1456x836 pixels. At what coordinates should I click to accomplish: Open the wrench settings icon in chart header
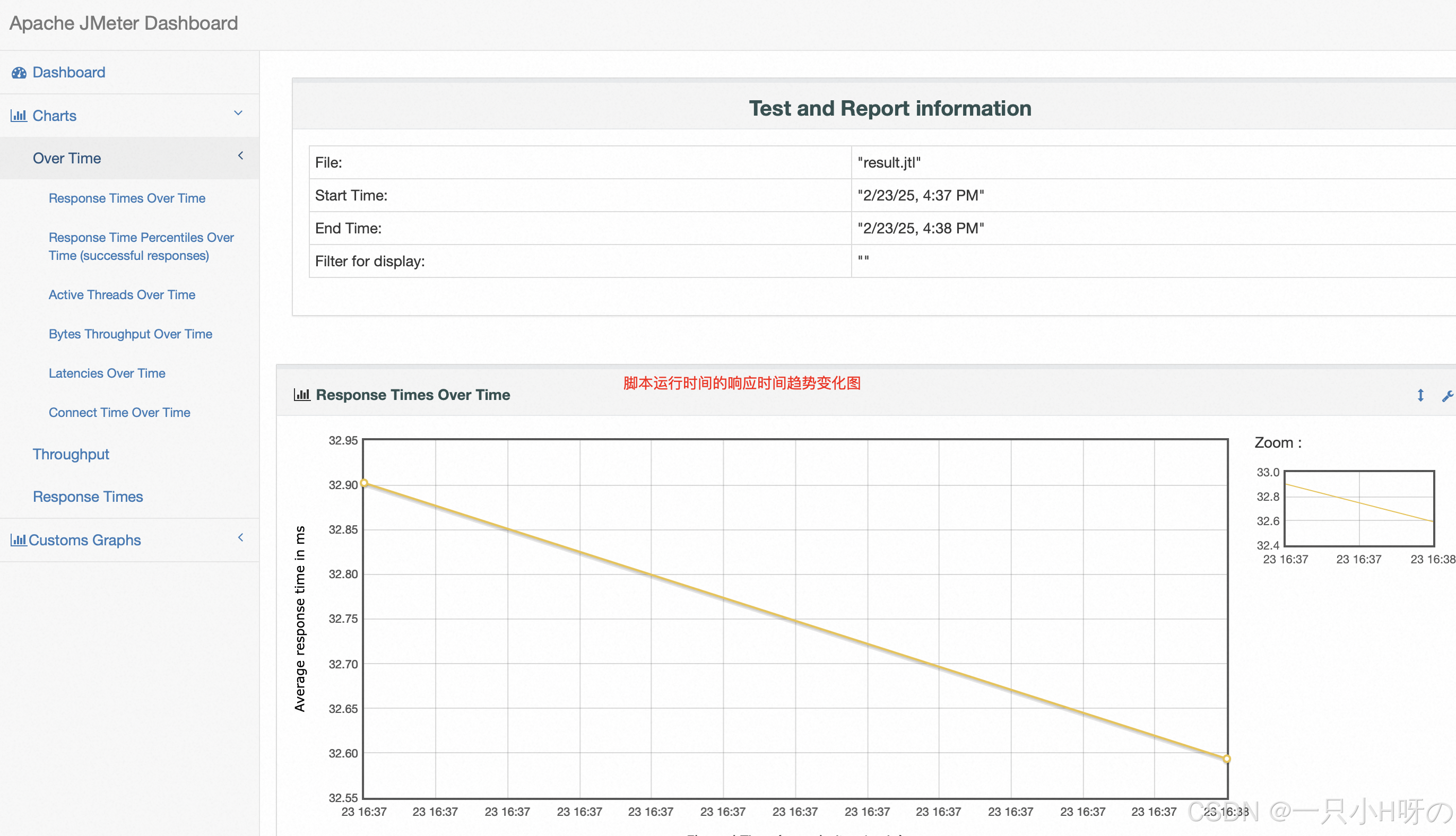[1448, 396]
